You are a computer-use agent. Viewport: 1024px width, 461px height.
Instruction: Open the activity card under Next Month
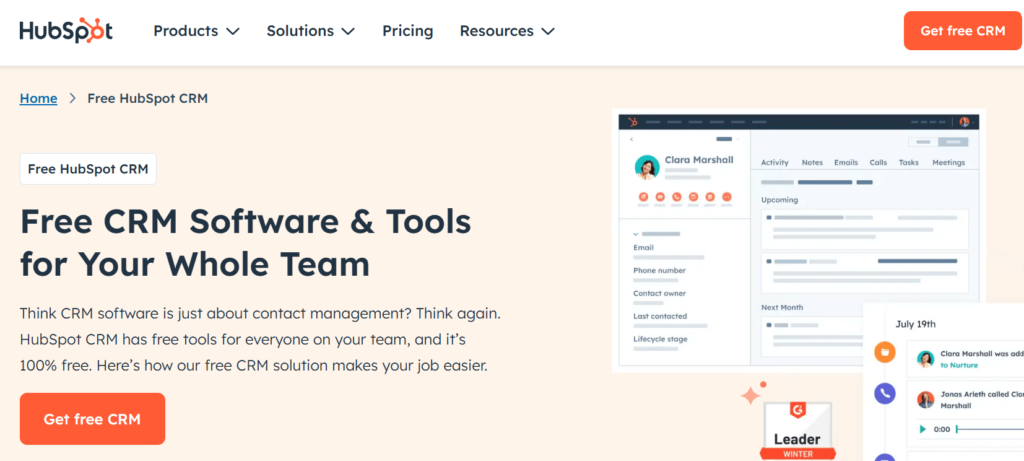(x=812, y=336)
